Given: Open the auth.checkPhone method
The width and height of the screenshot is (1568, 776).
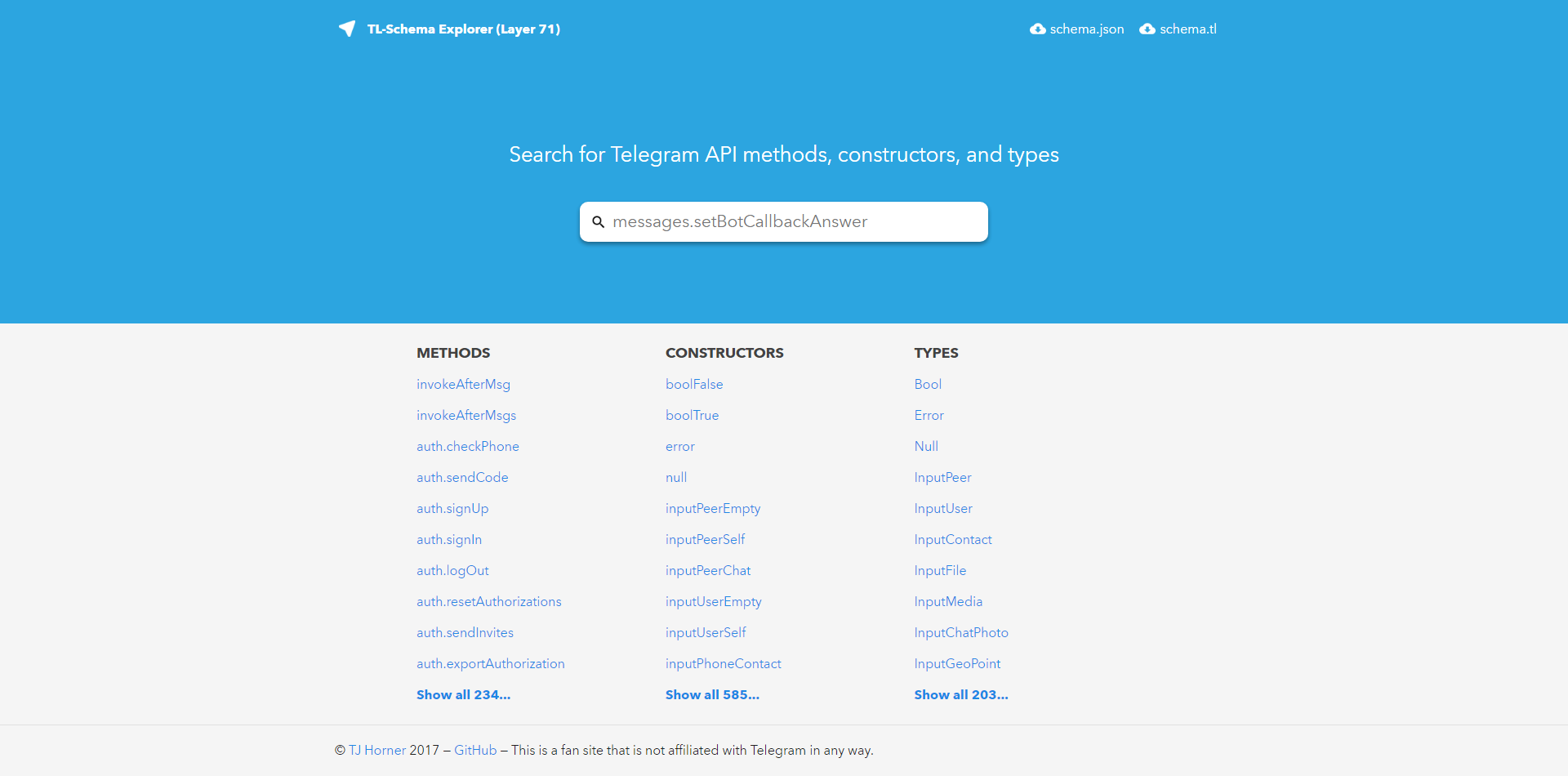Looking at the screenshot, I should (468, 446).
